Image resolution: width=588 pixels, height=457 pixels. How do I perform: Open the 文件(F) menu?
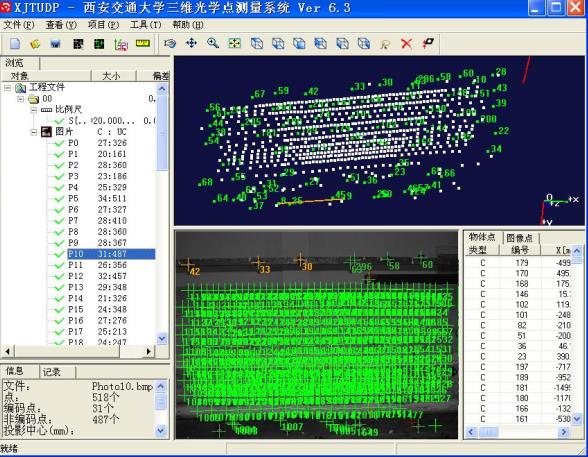coord(19,25)
